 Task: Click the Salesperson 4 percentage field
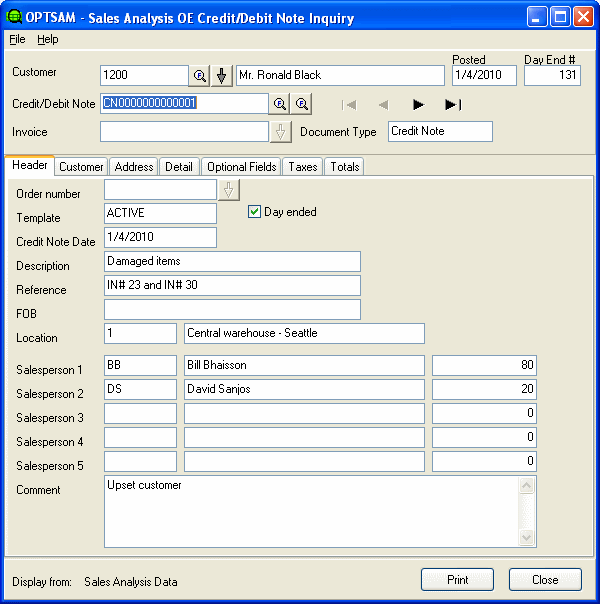(484, 438)
